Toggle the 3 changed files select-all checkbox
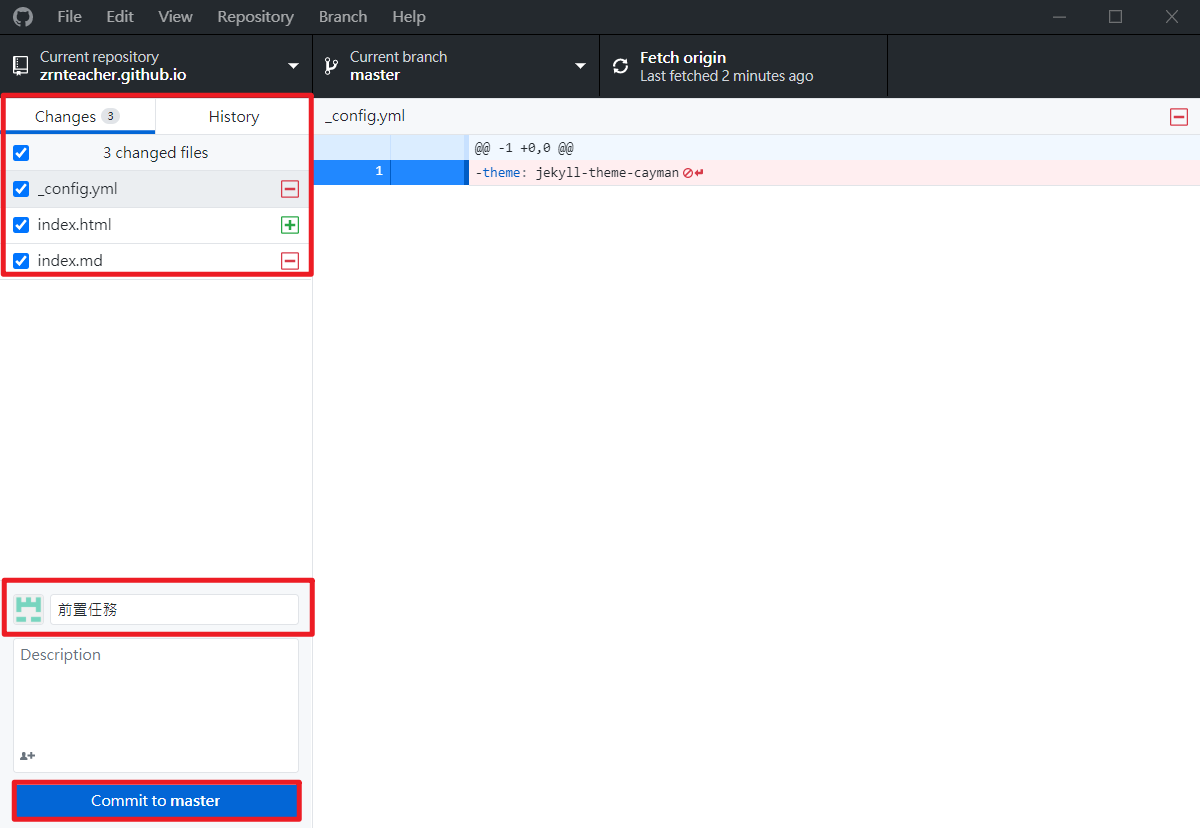The width and height of the screenshot is (1200, 828). click(x=21, y=153)
